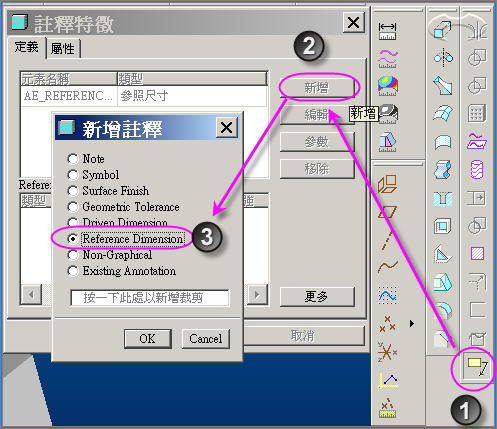The image size is (497, 429).
Task: Select the Hole tool hatched icon
Action: point(443,198)
